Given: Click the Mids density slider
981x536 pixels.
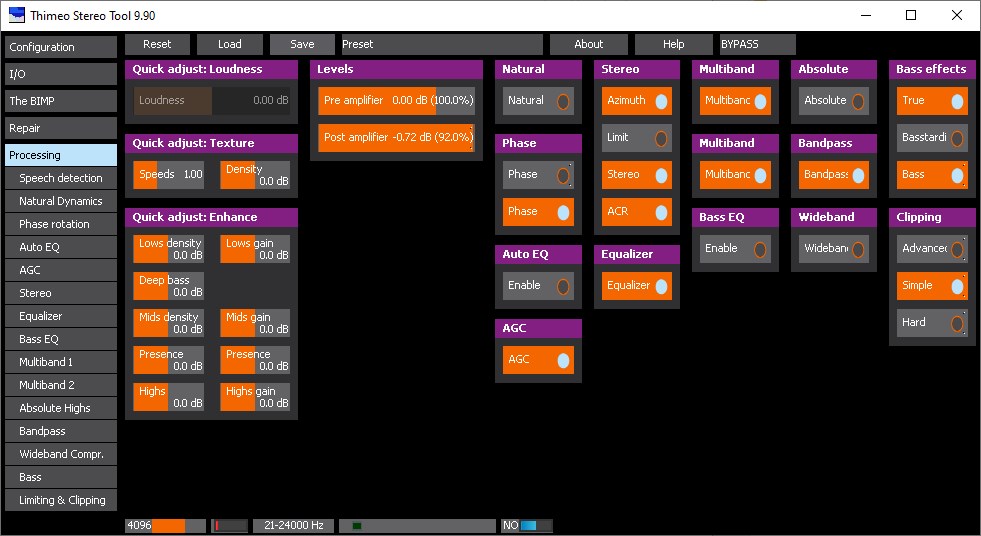Looking at the screenshot, I should (168, 323).
